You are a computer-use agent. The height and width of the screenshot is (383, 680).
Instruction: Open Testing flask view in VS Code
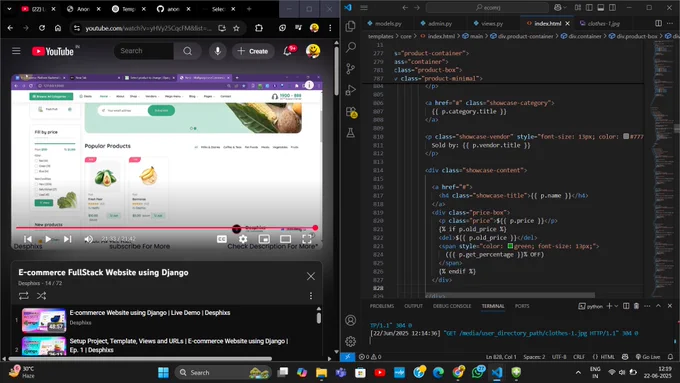click(350, 133)
